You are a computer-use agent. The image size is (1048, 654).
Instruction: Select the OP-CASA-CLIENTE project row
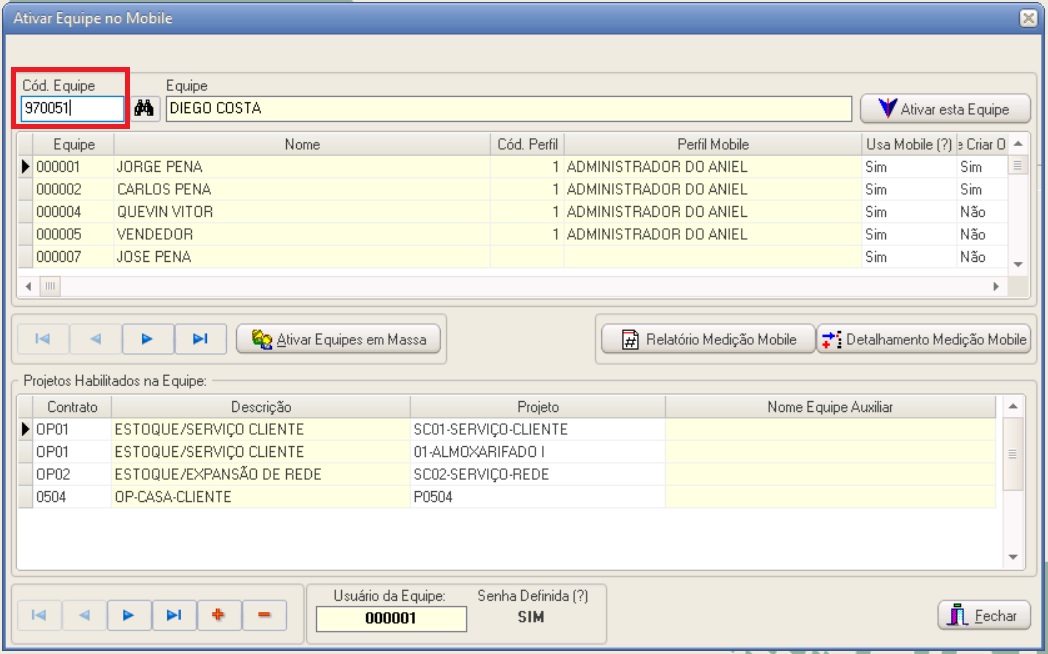coord(260,497)
